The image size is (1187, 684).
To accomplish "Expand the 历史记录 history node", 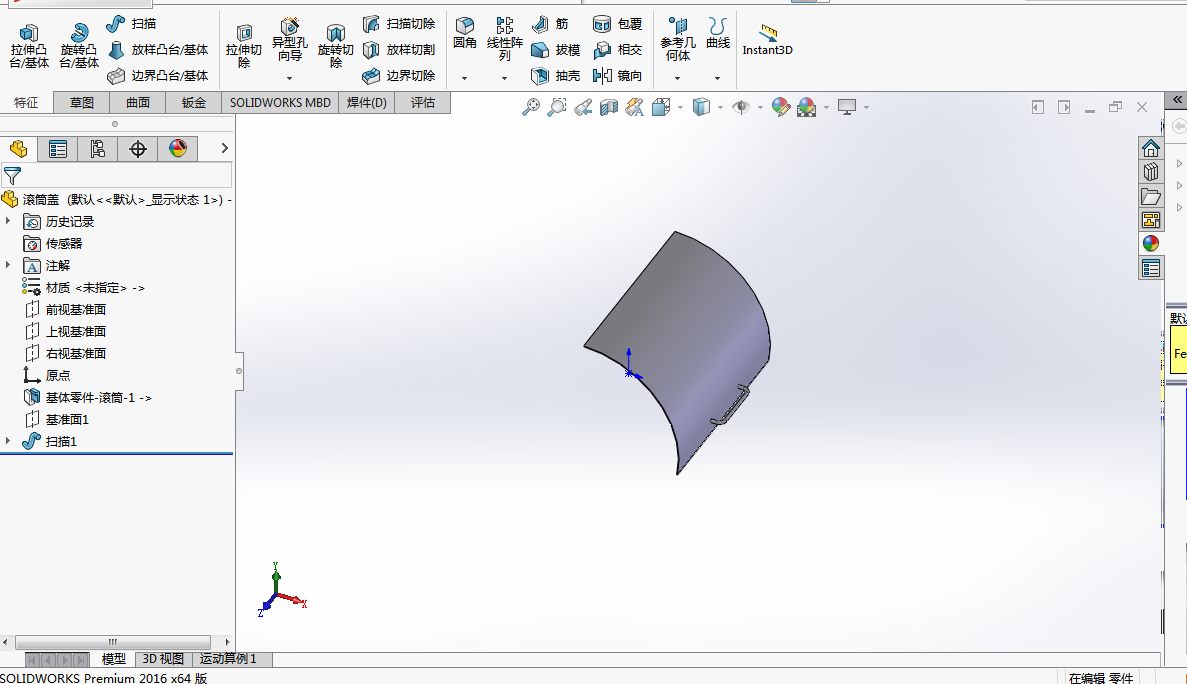I will coord(8,221).
